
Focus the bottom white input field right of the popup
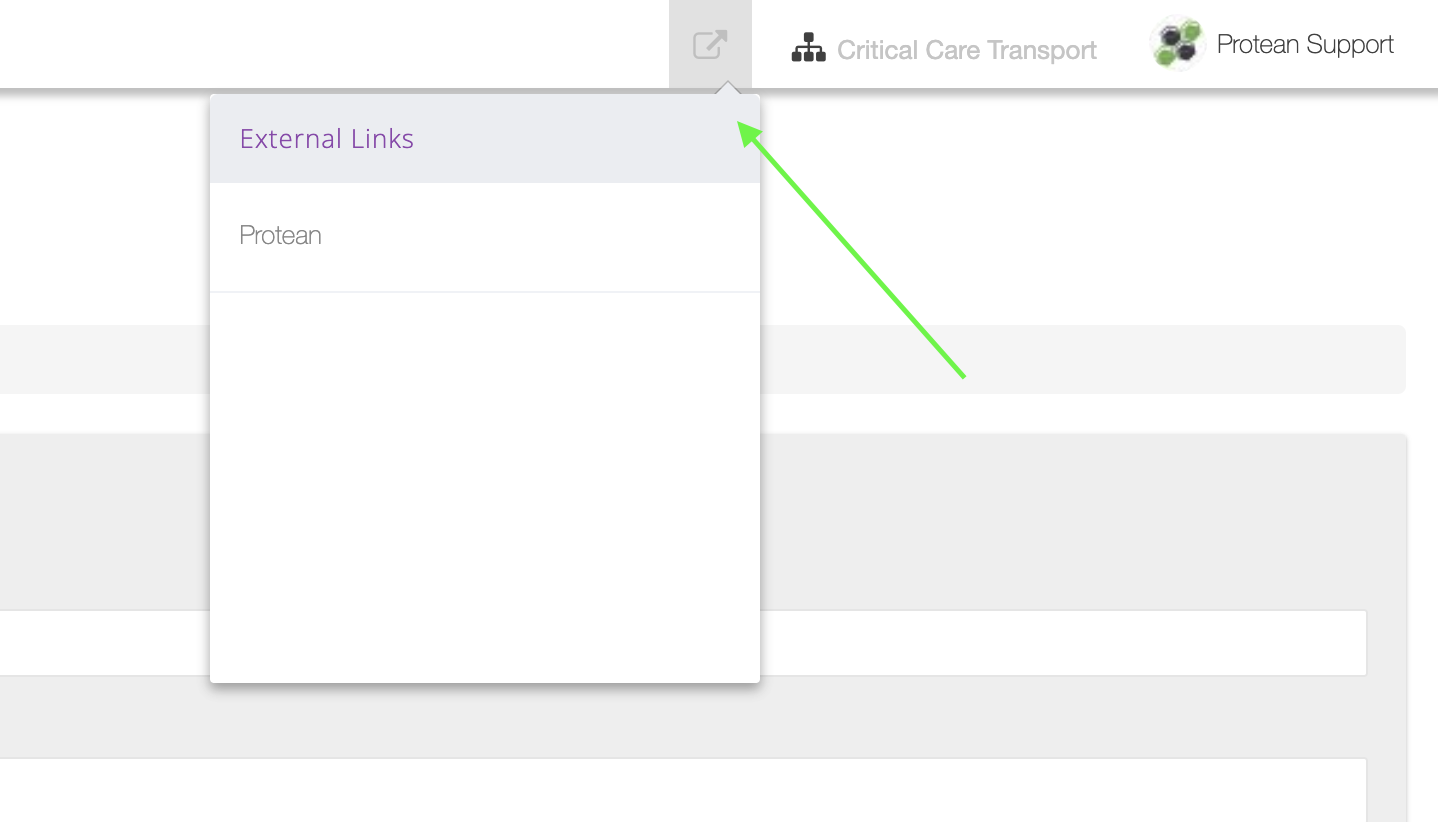(1063, 790)
